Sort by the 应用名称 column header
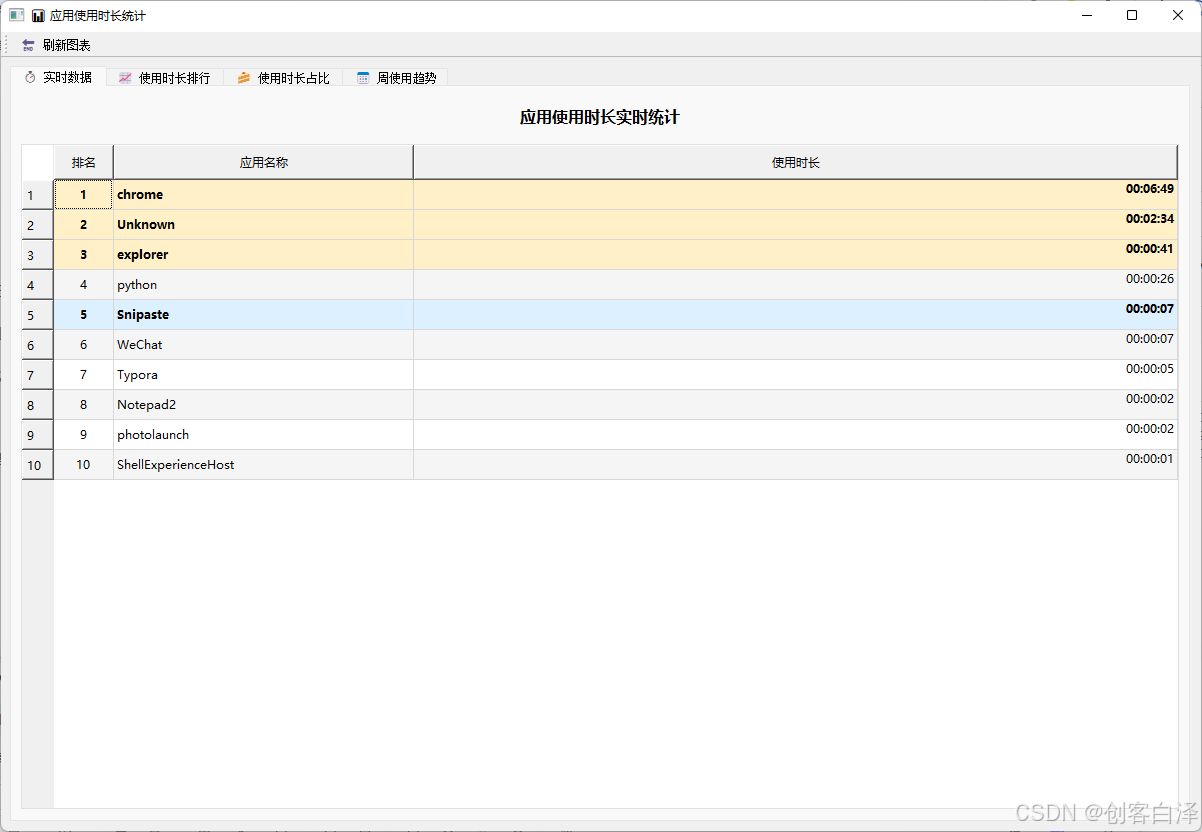 264,162
